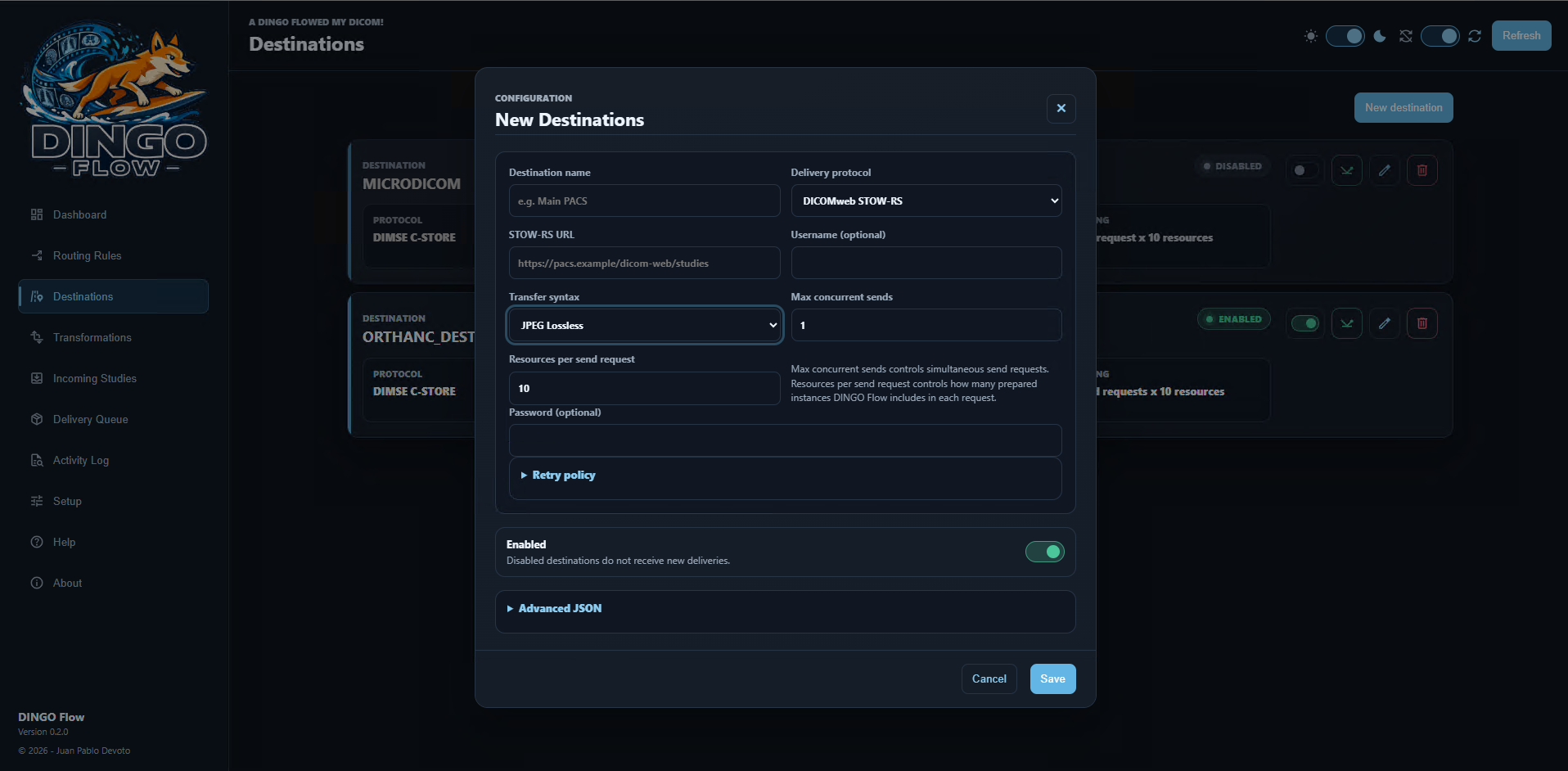Image resolution: width=1568 pixels, height=771 pixels.
Task: Click the Dashboard grid icon in sidebar
Action: point(37,214)
